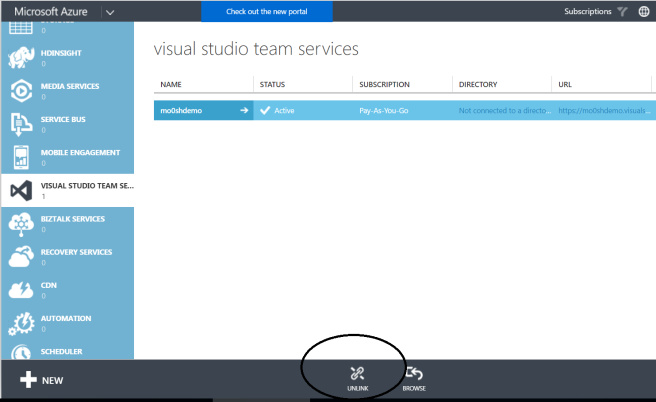Click the Active status checkmark
The image size is (656, 402).
pos(265,110)
